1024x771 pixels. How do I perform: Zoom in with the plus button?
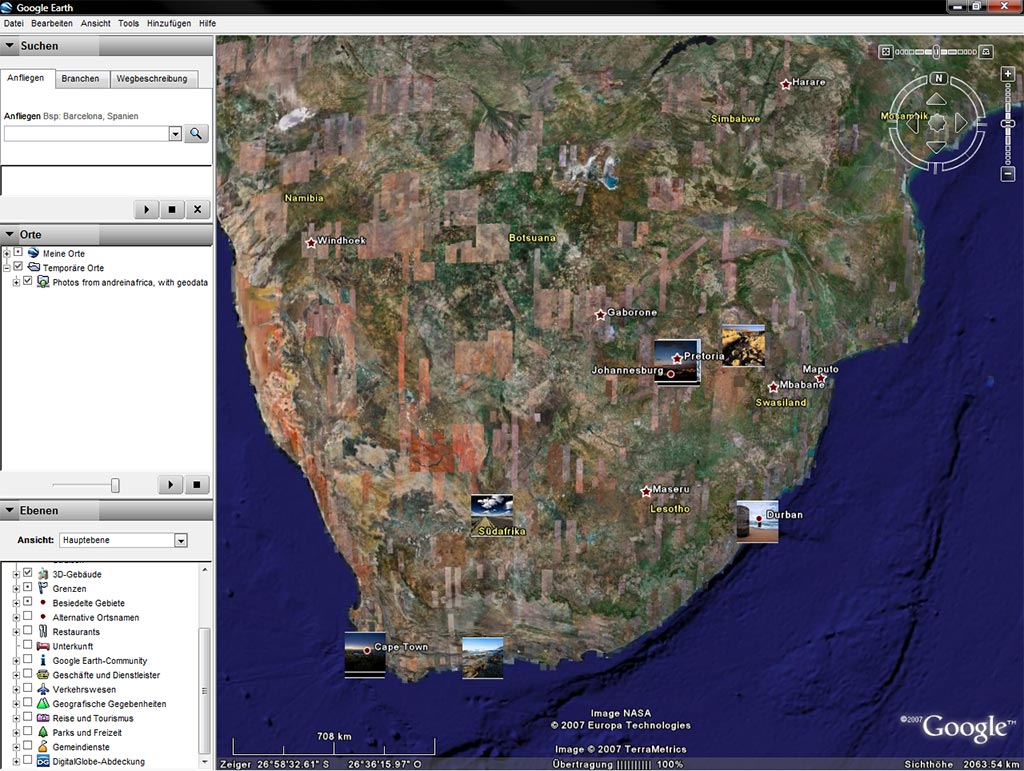coord(1008,74)
